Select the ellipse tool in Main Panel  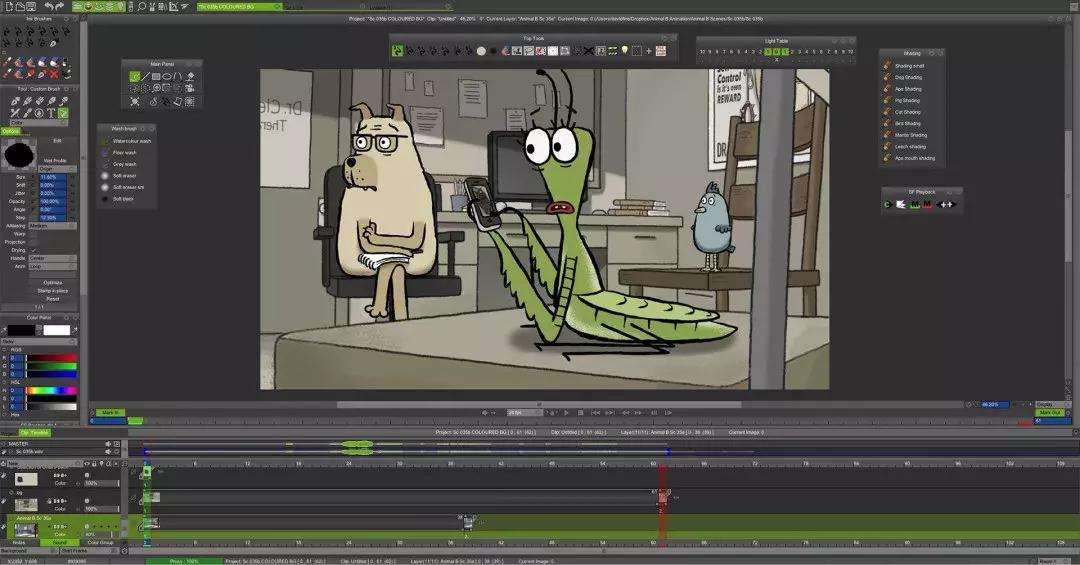tap(167, 76)
